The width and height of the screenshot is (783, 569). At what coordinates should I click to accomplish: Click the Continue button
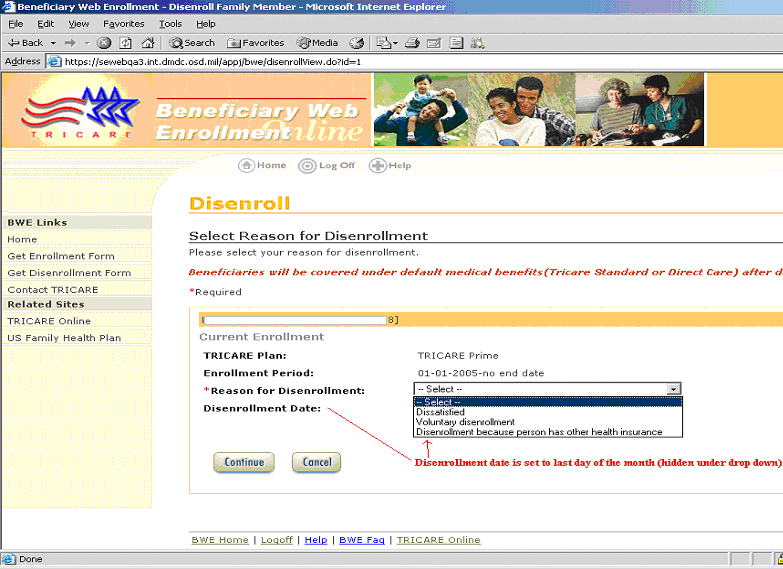click(x=244, y=462)
